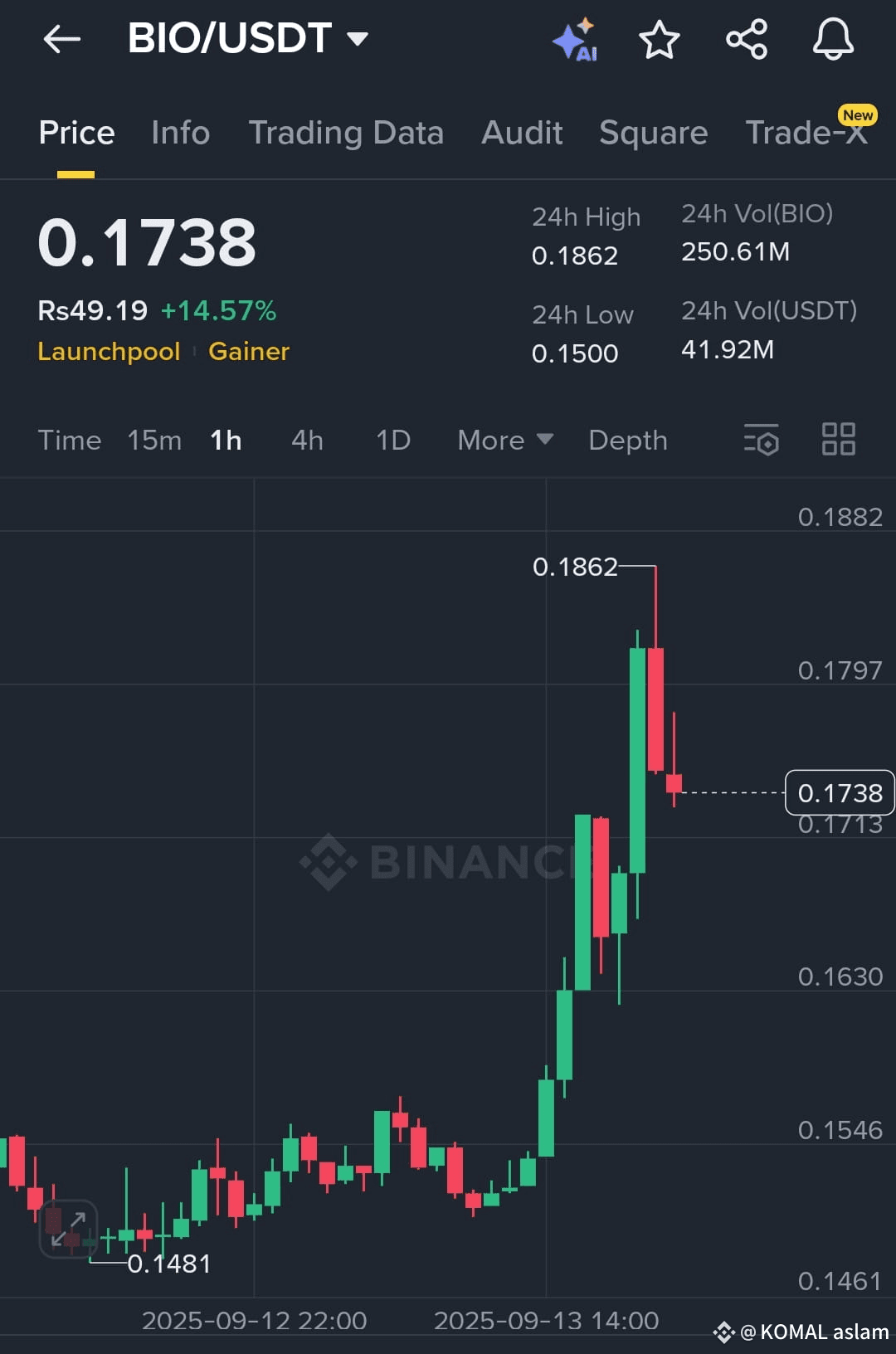
Task: Expand the More timeframes dropdown
Action: tap(505, 440)
